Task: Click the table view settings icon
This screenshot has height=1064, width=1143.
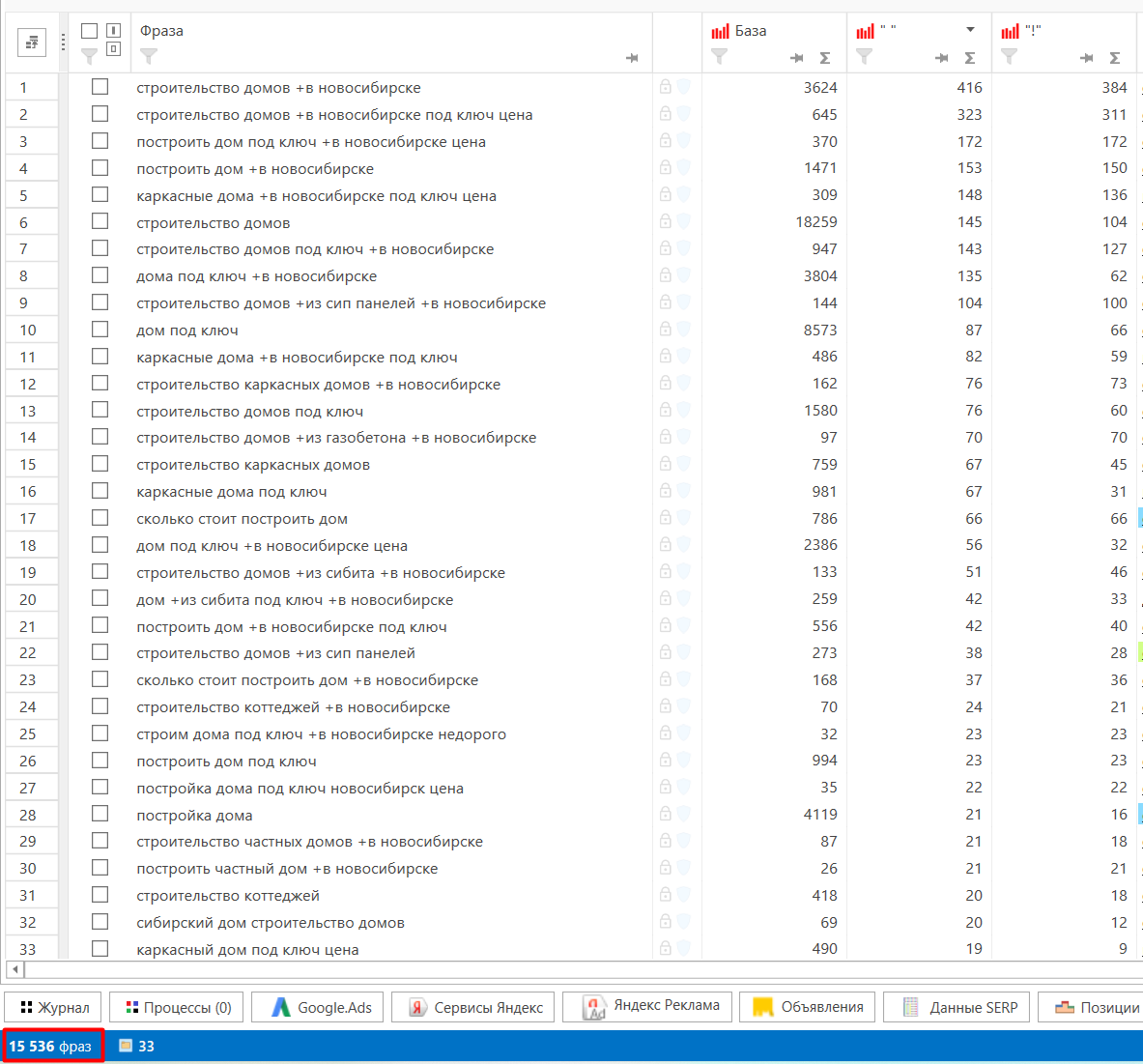Action: tap(32, 43)
